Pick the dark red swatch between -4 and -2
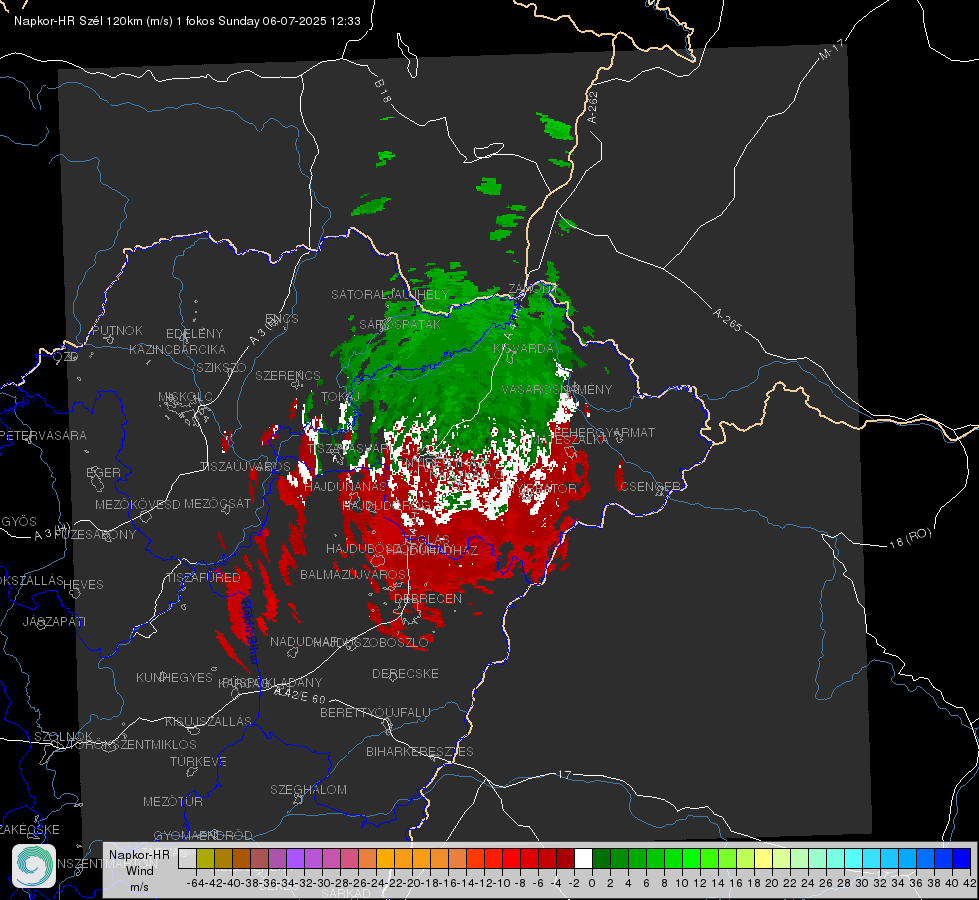Image resolution: width=979 pixels, height=900 pixels. coord(565,858)
